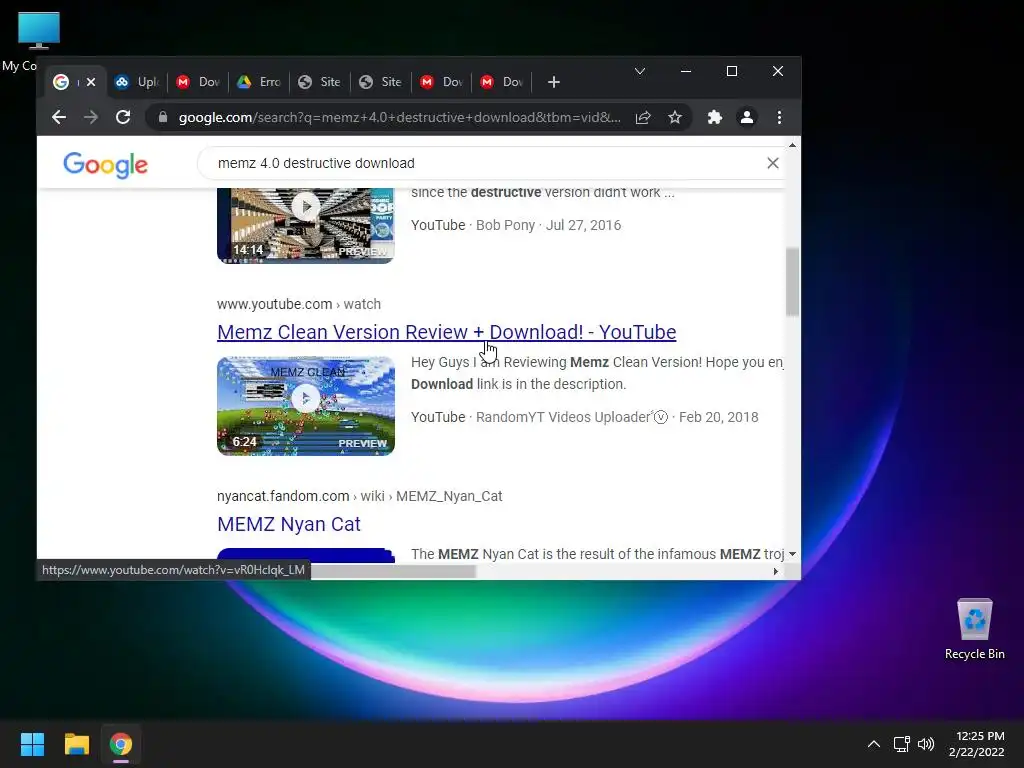
Task: Click the scroll up arrow
Action: 792,145
